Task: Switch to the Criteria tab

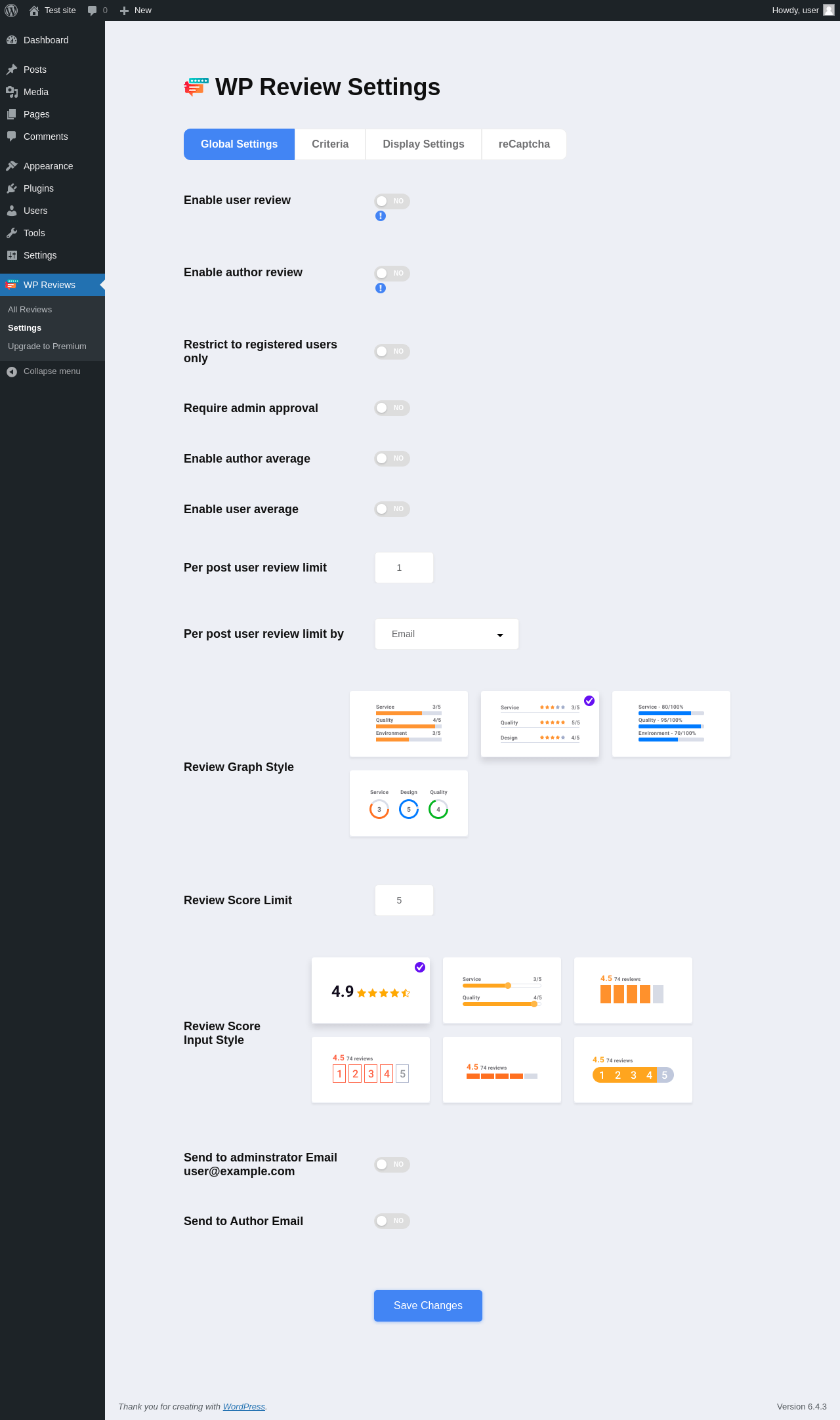Action: tap(330, 144)
